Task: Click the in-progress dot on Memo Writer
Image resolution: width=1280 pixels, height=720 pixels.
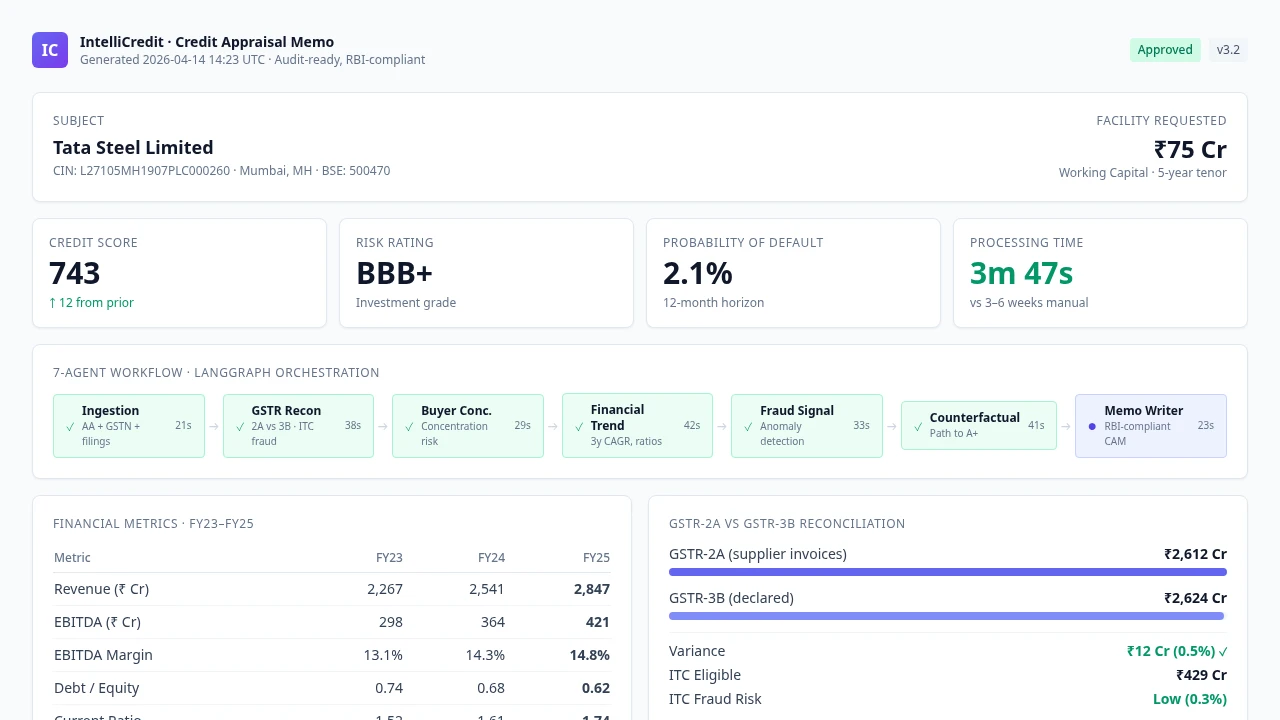Action: pyautogui.click(x=1092, y=426)
